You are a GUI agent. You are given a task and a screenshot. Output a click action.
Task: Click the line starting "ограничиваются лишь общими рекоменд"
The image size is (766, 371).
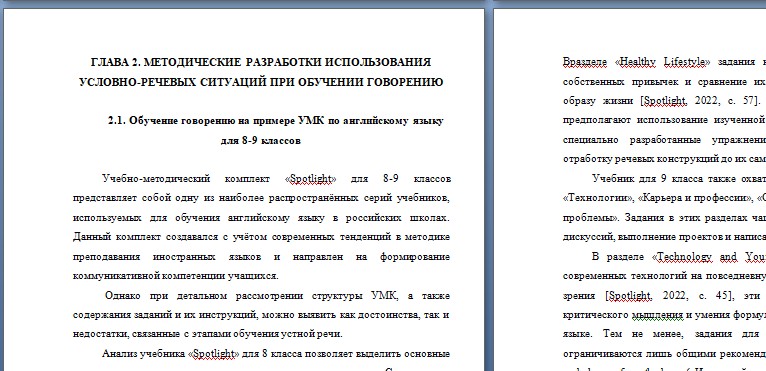click(664, 354)
